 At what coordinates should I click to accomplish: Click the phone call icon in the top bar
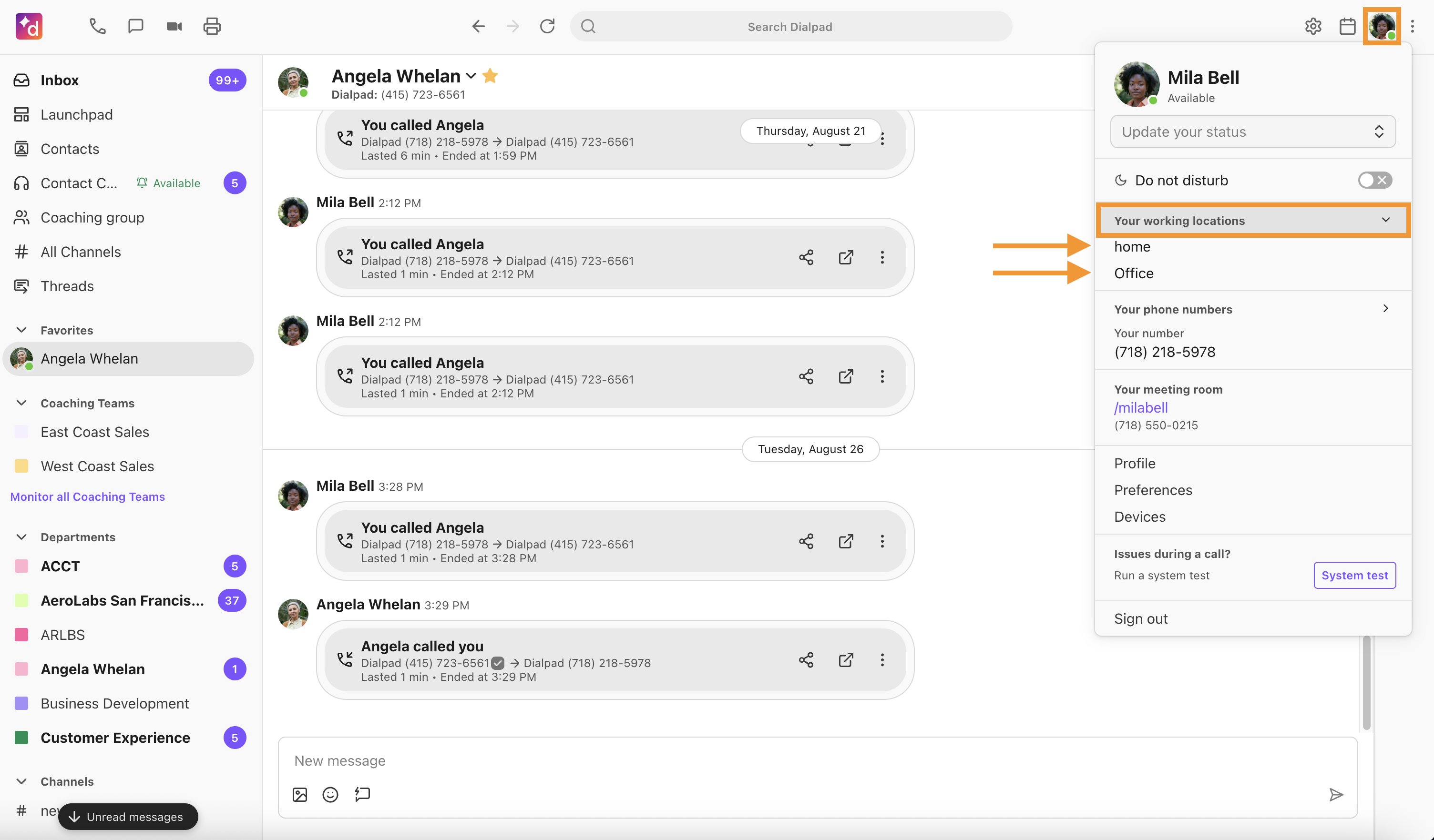(97, 26)
